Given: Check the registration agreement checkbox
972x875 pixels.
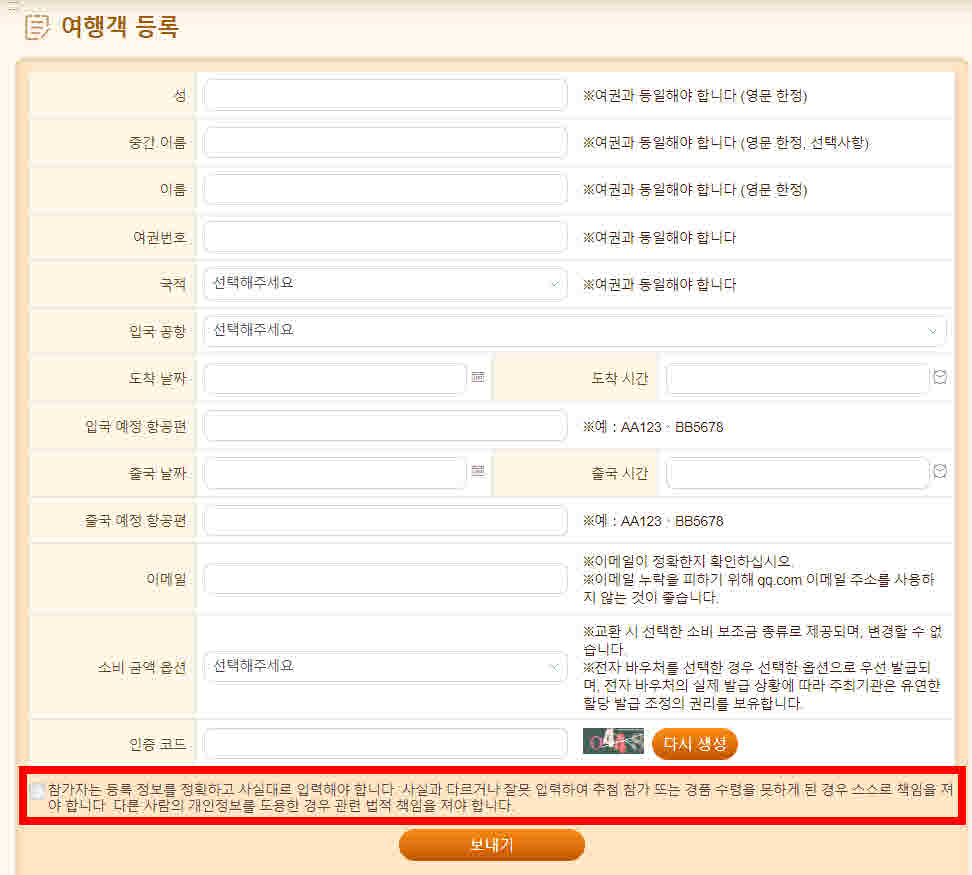Looking at the screenshot, I should coord(38,789).
